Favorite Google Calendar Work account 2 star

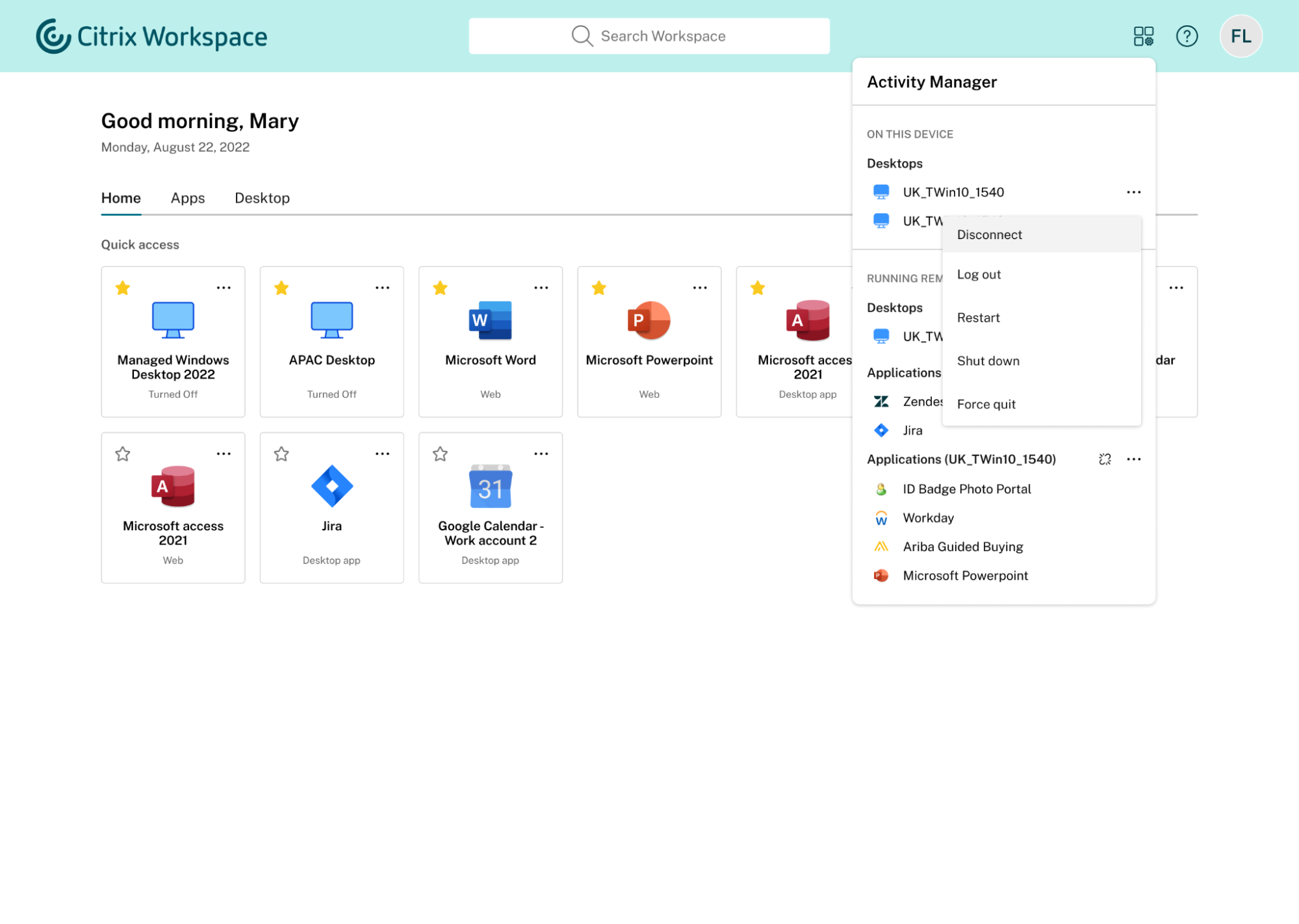441,454
